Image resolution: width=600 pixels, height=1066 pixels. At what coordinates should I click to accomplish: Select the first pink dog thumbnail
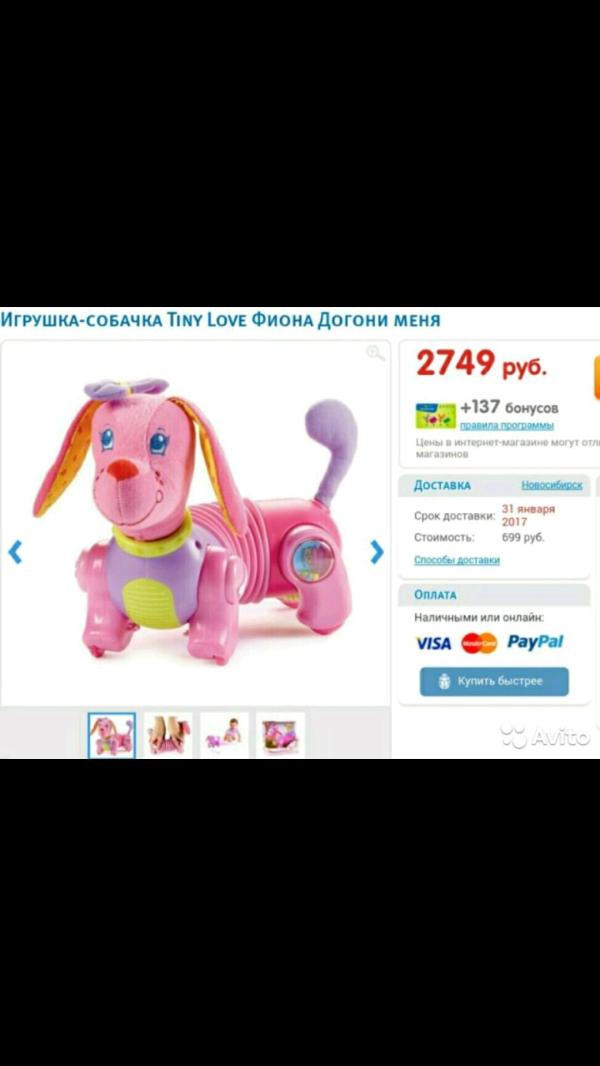tap(111, 735)
